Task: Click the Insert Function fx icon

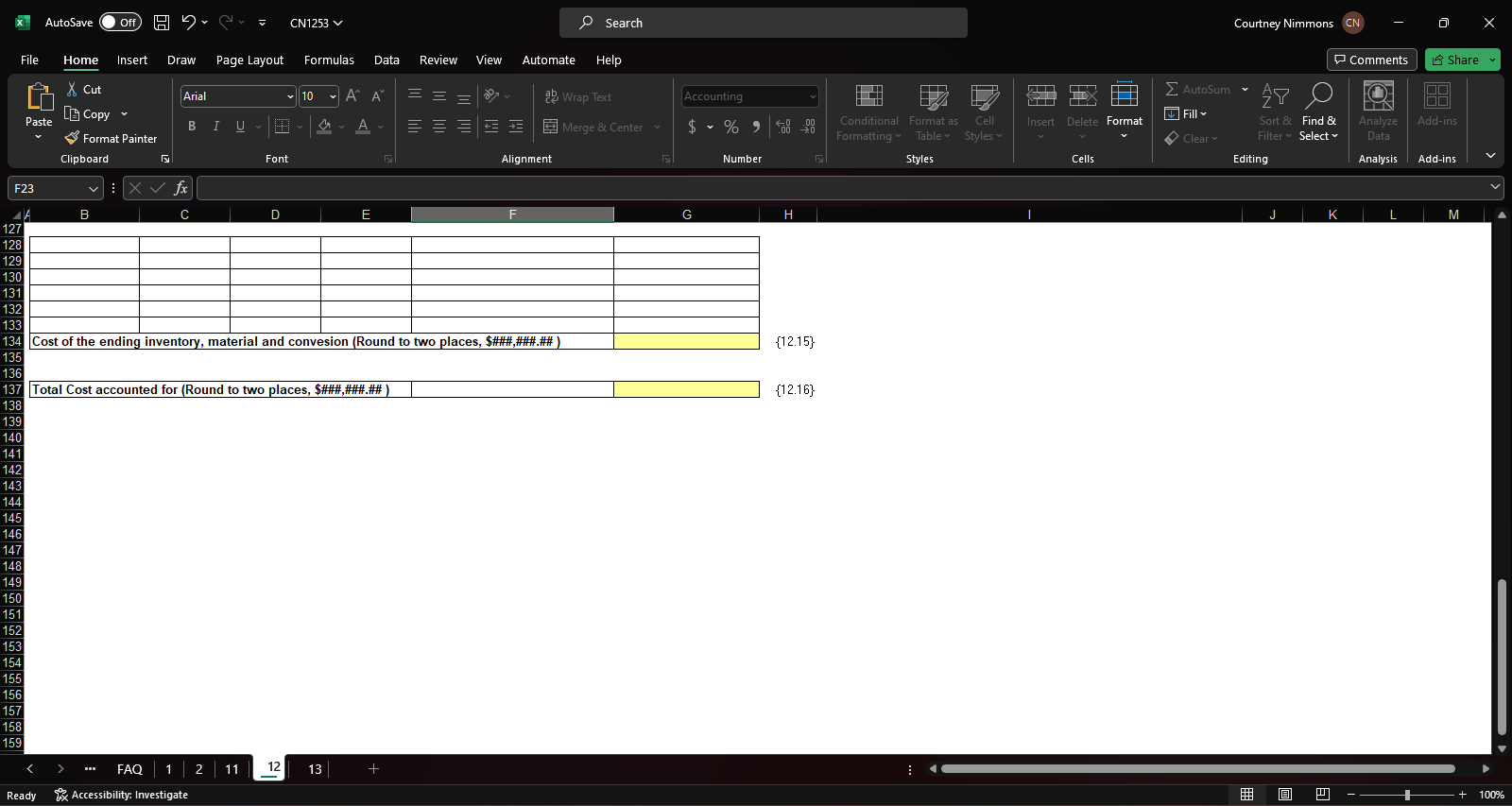Action: tap(181, 188)
